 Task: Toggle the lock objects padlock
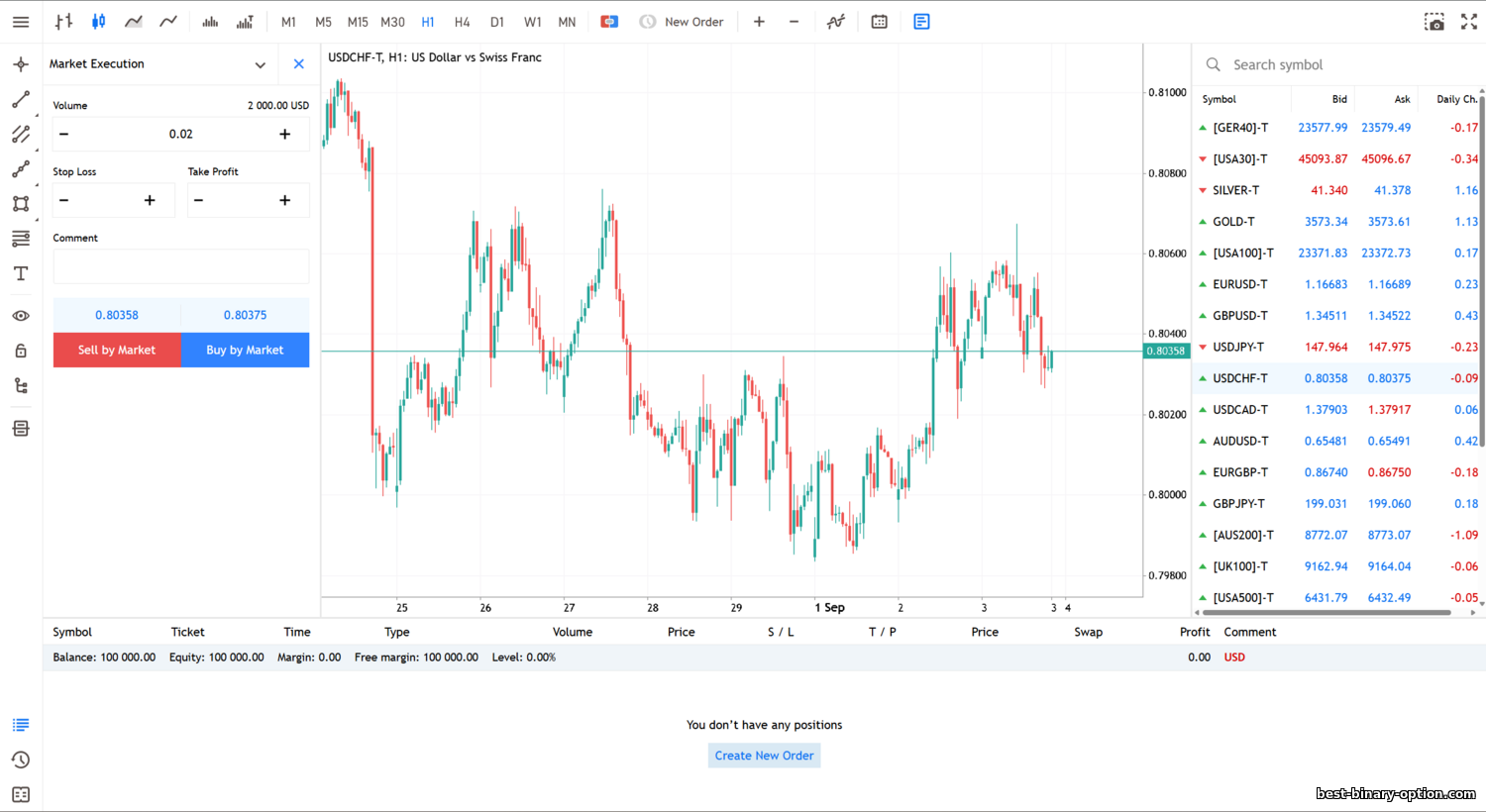tap(21, 351)
